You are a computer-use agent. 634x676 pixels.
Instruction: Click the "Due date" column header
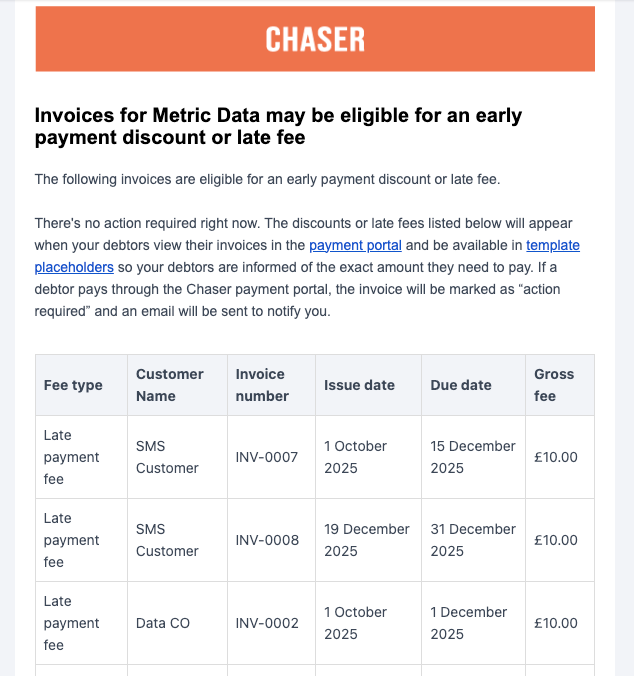click(x=461, y=385)
